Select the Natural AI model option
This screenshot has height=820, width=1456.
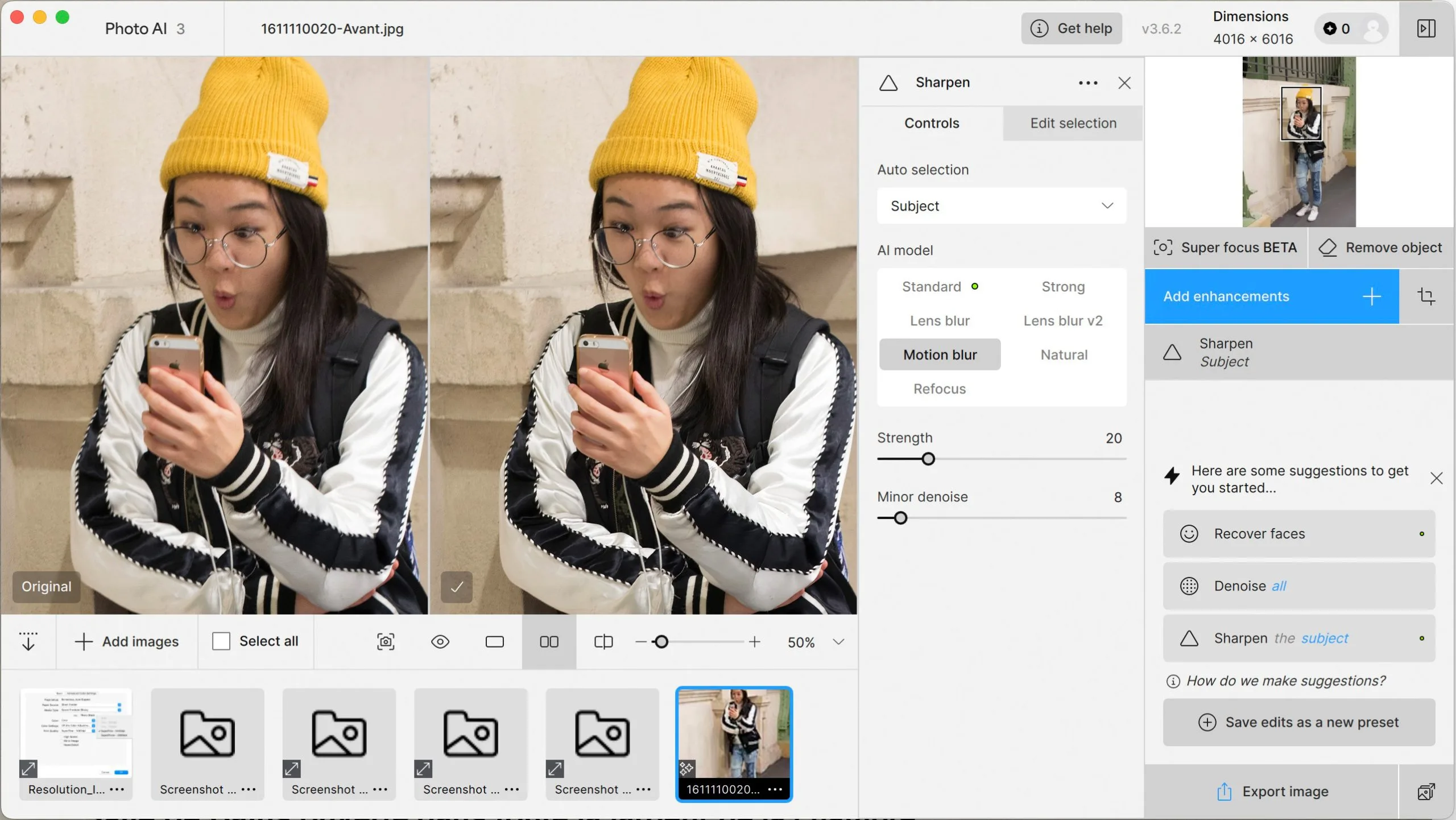click(x=1064, y=355)
